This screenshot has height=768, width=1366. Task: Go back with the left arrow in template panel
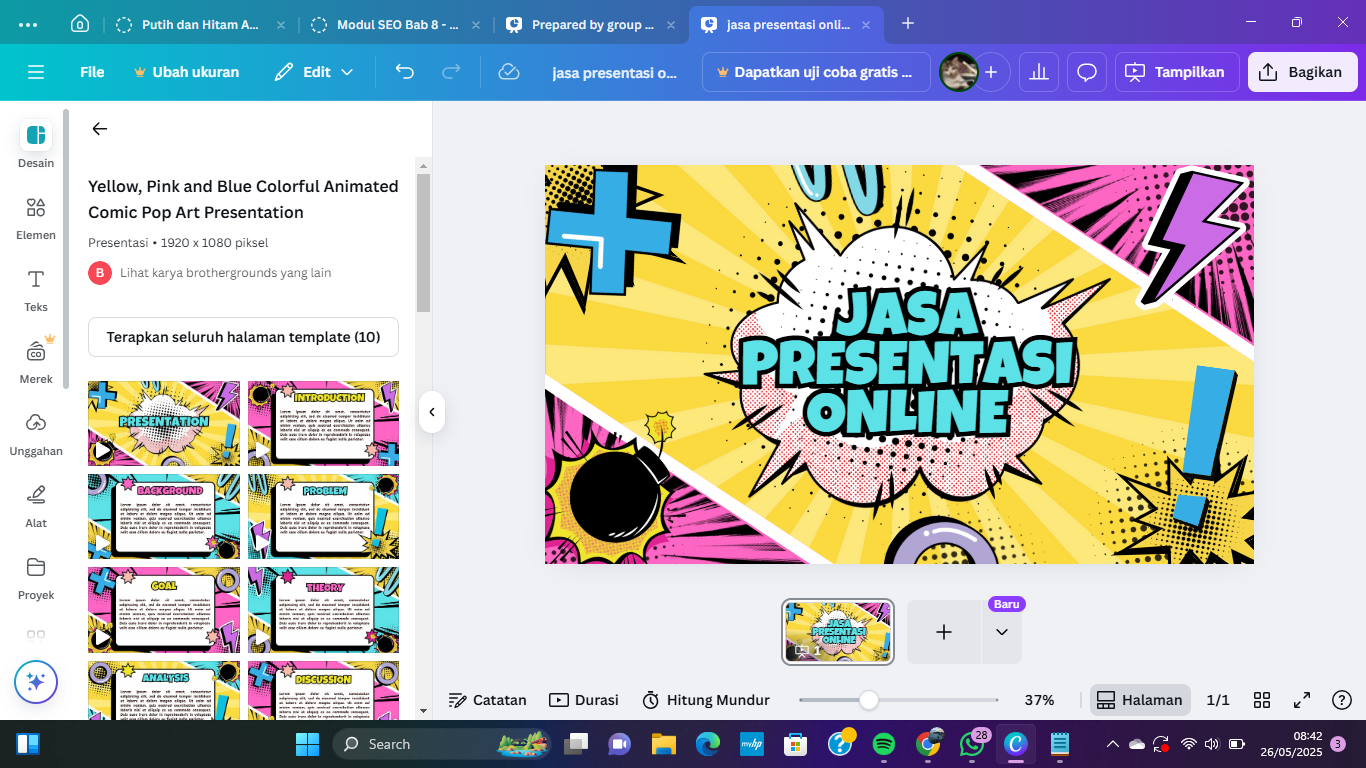(99, 129)
